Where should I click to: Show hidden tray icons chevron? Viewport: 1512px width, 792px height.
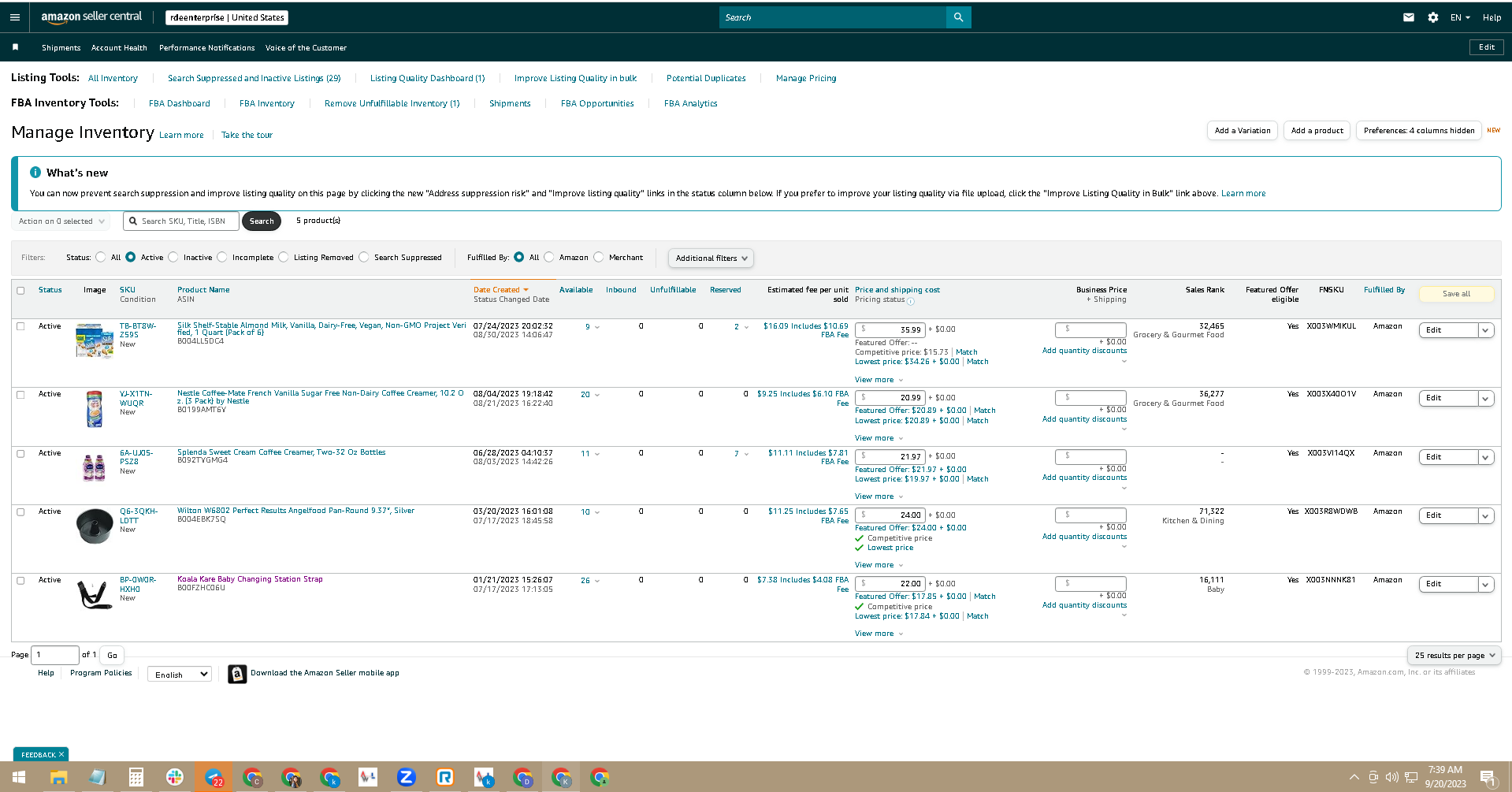[1354, 778]
